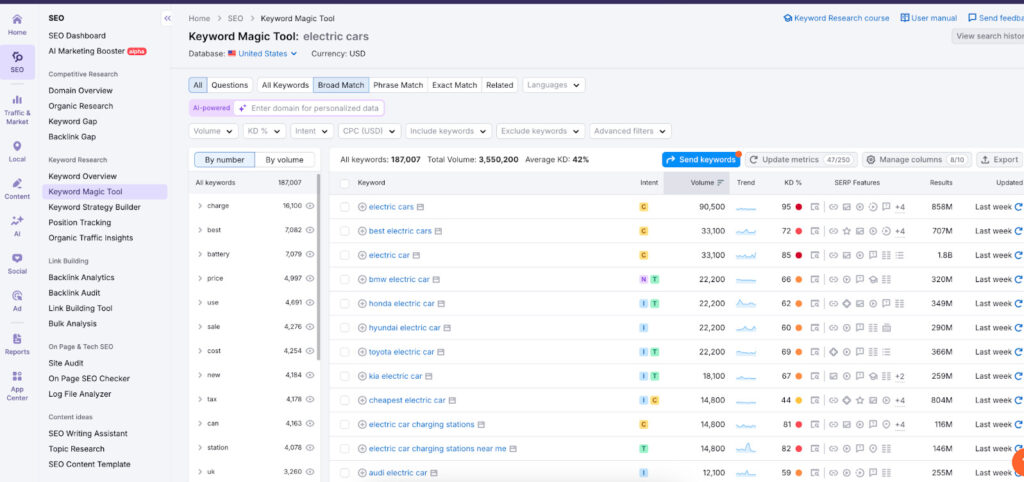Toggle eye icon for price keyword group
This screenshot has width=1024, height=482.
(310, 278)
